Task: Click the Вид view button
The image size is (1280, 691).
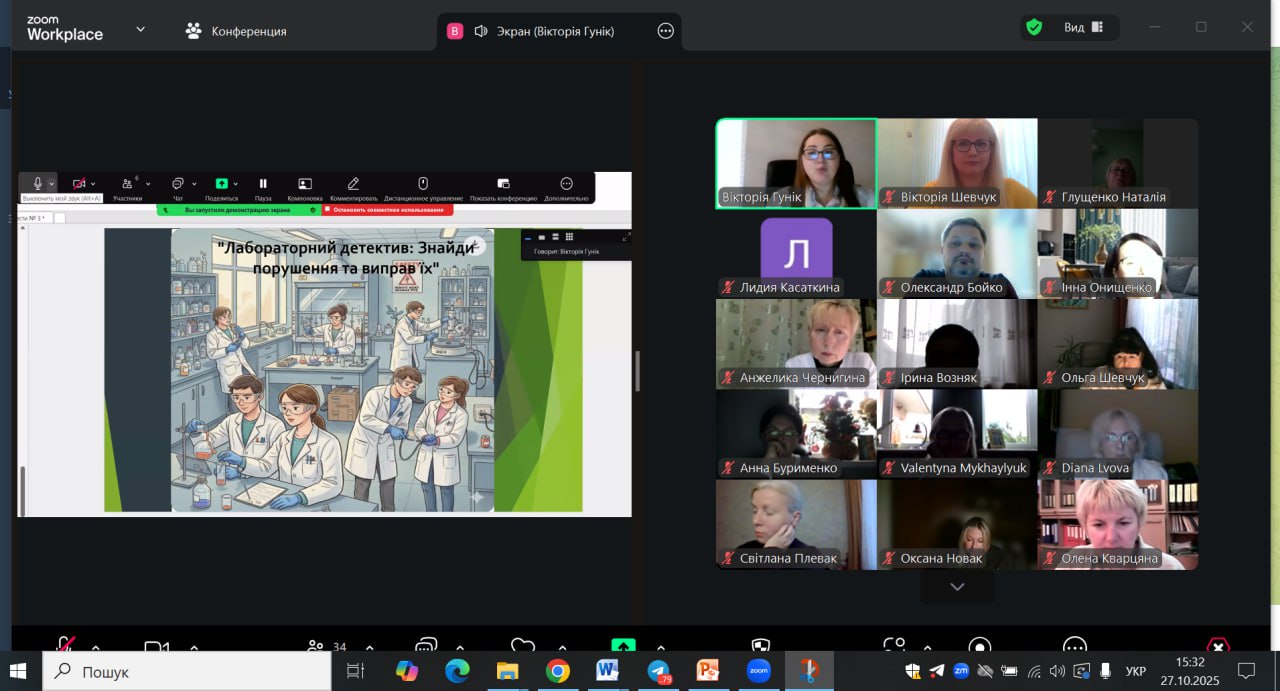Action: tap(1084, 28)
